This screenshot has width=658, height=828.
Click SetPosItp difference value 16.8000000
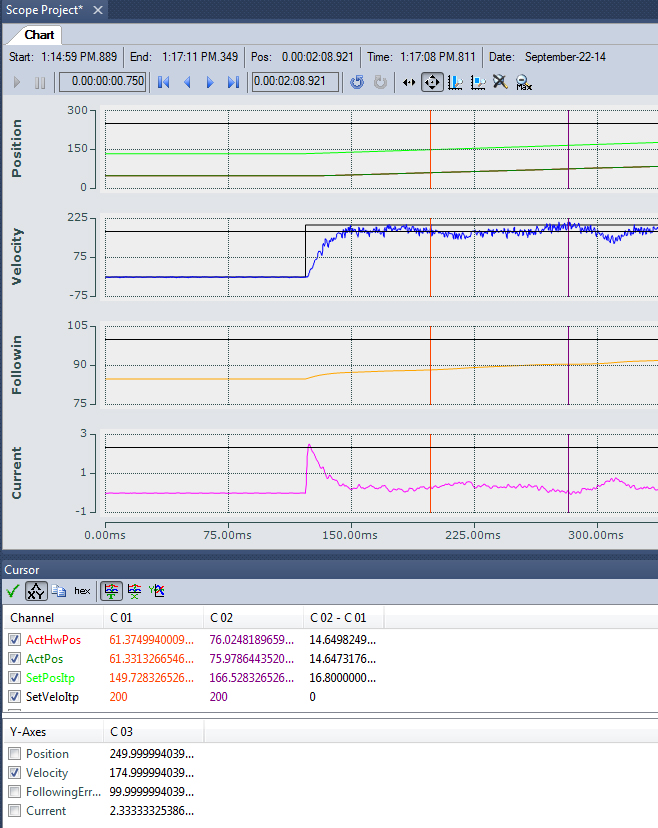click(x=343, y=678)
